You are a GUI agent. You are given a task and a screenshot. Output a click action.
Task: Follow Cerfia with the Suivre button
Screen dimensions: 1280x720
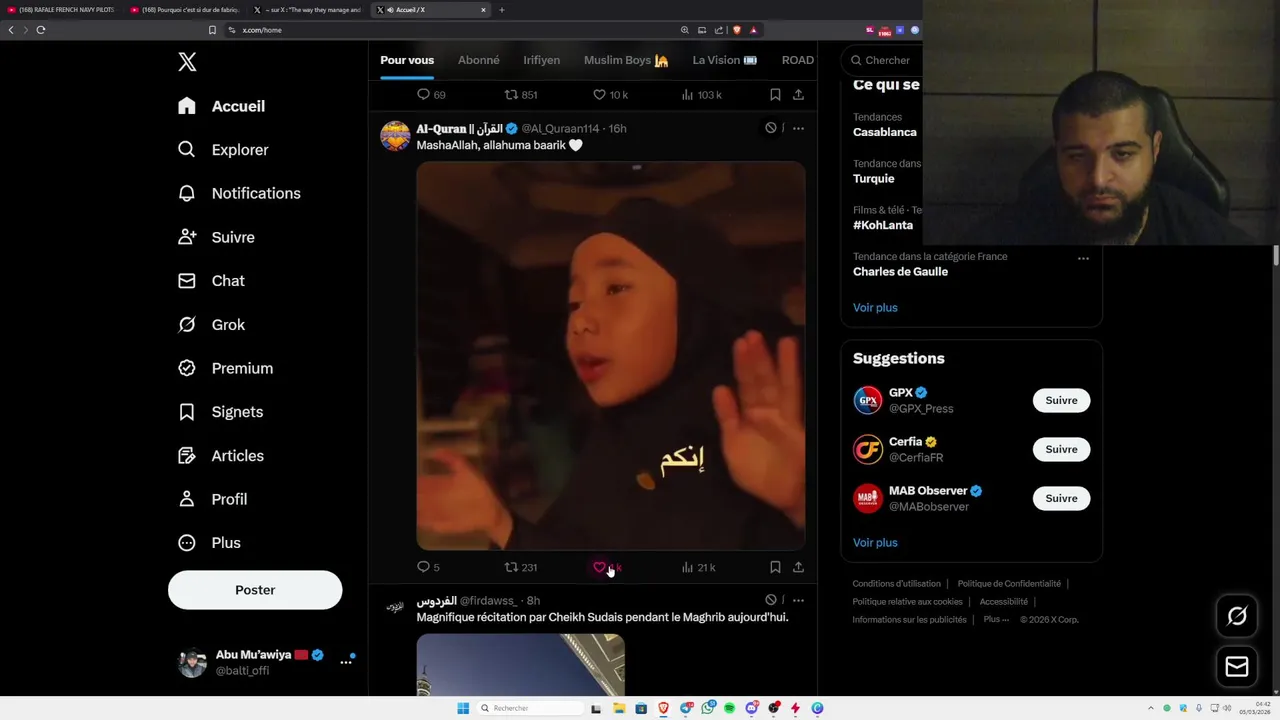[1061, 449]
